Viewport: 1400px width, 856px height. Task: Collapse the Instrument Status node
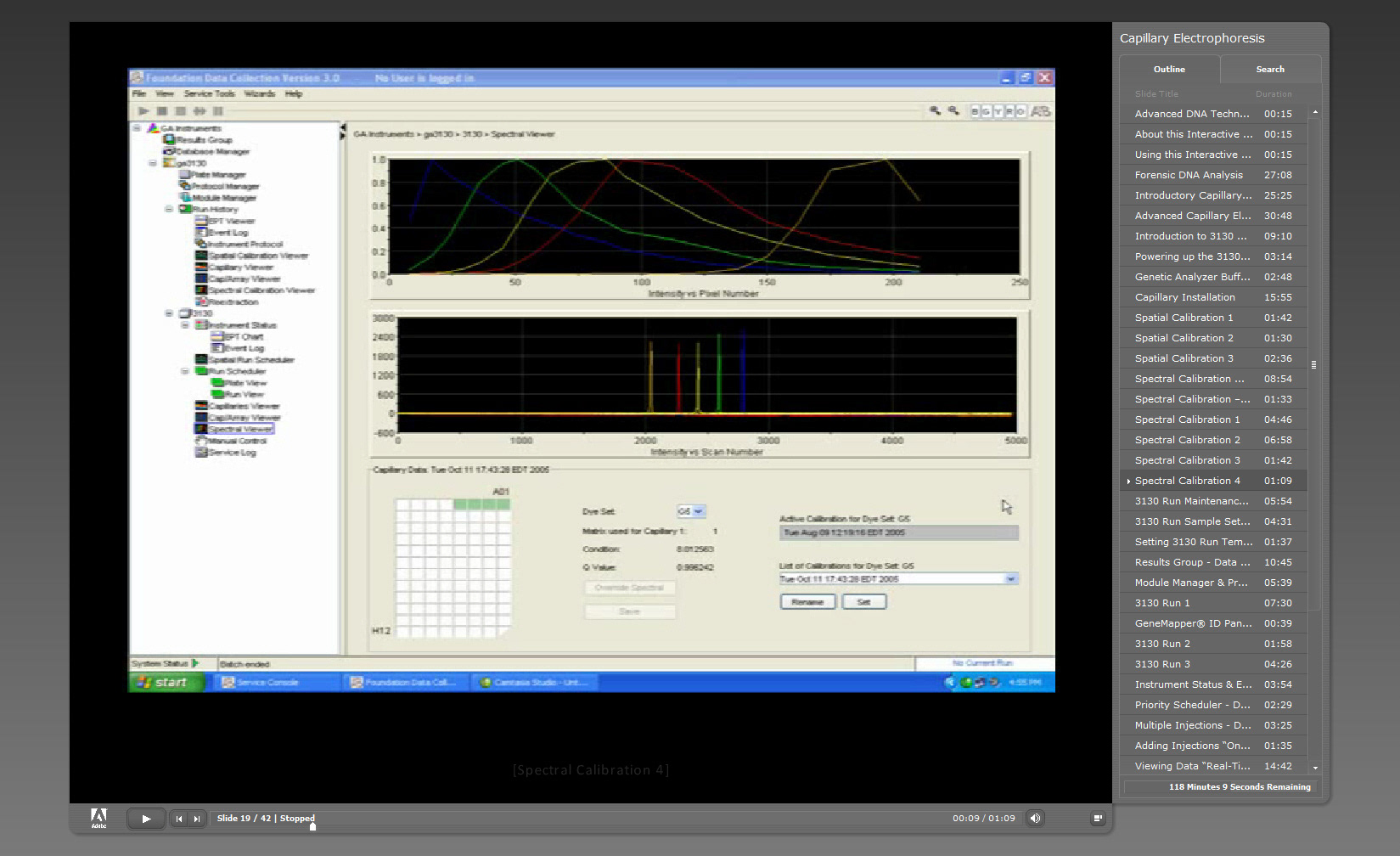click(185, 325)
